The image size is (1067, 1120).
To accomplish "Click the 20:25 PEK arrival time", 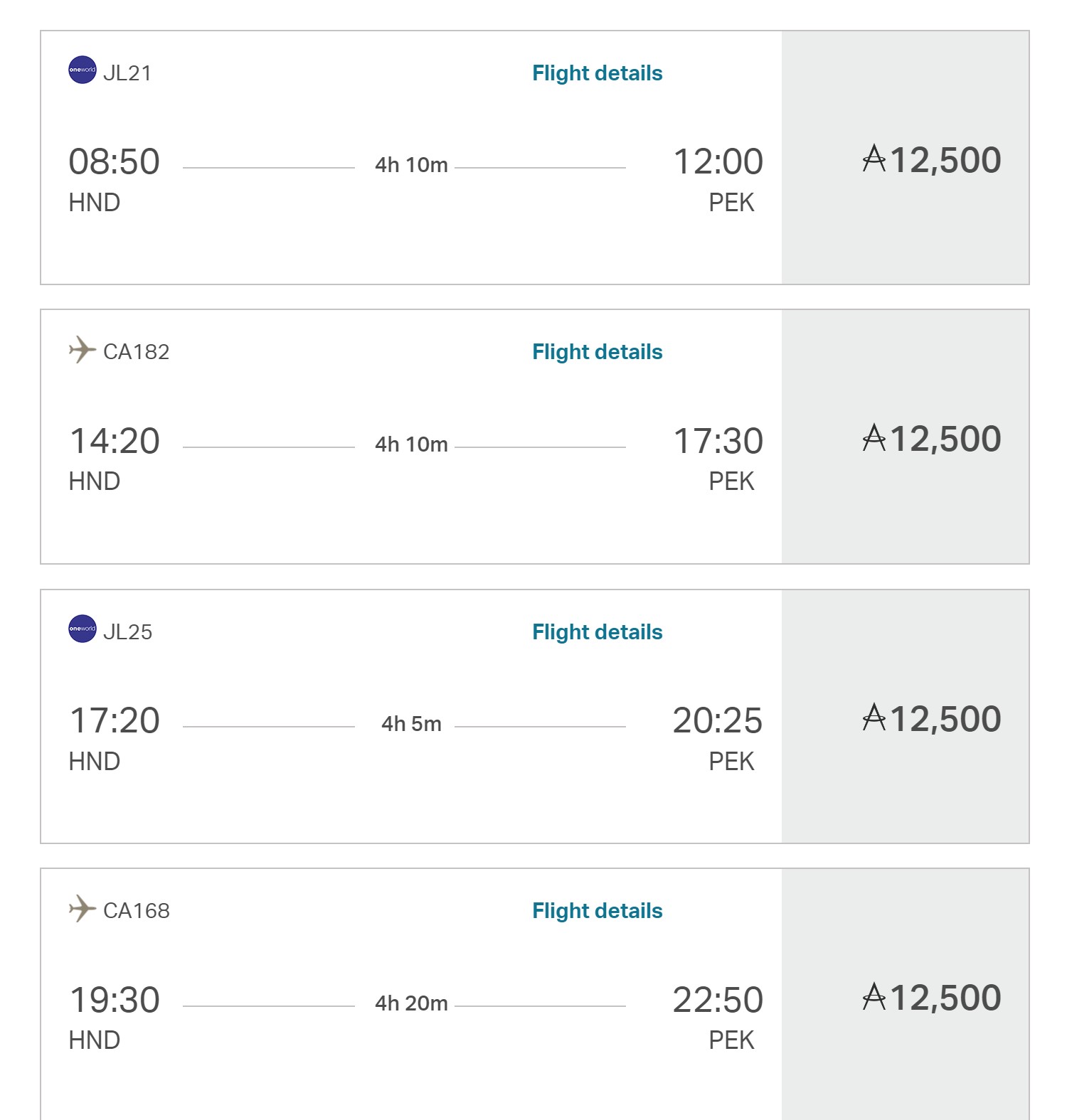I will pyautogui.click(x=717, y=721).
